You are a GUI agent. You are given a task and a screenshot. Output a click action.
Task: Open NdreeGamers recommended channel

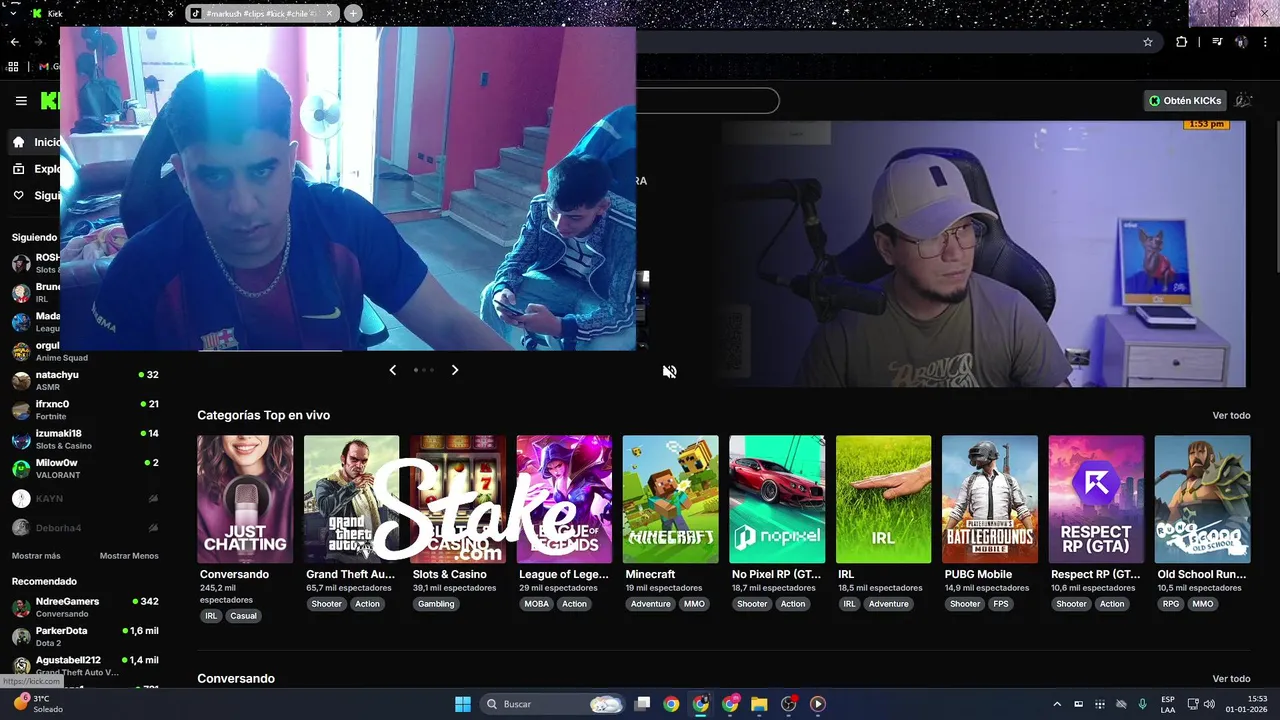pyautogui.click(x=85, y=607)
